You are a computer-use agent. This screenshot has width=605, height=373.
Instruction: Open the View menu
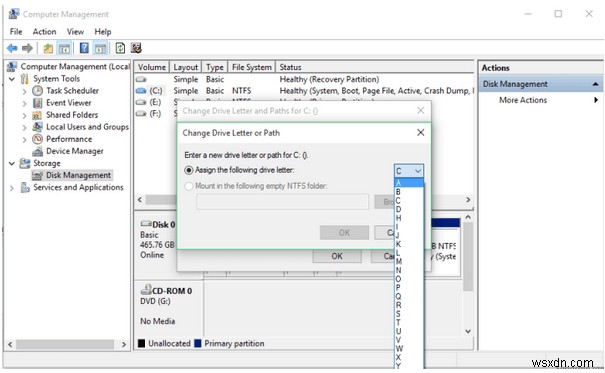click(75, 32)
